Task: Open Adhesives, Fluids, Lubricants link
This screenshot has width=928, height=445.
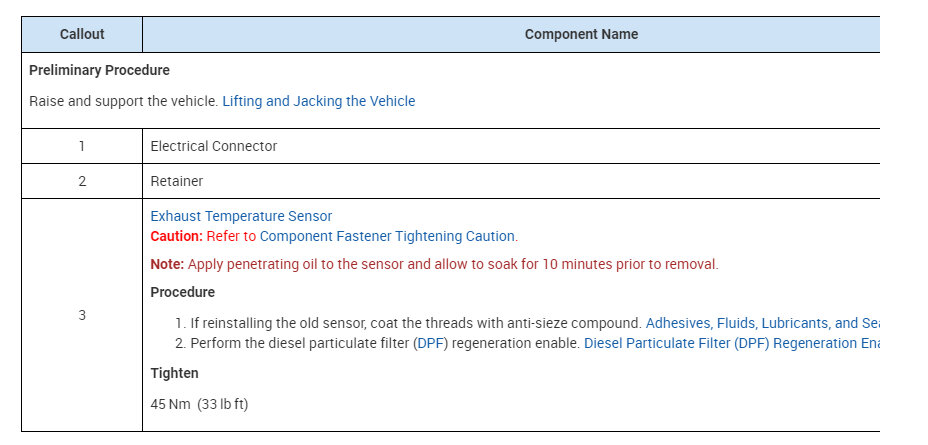Action: click(762, 323)
